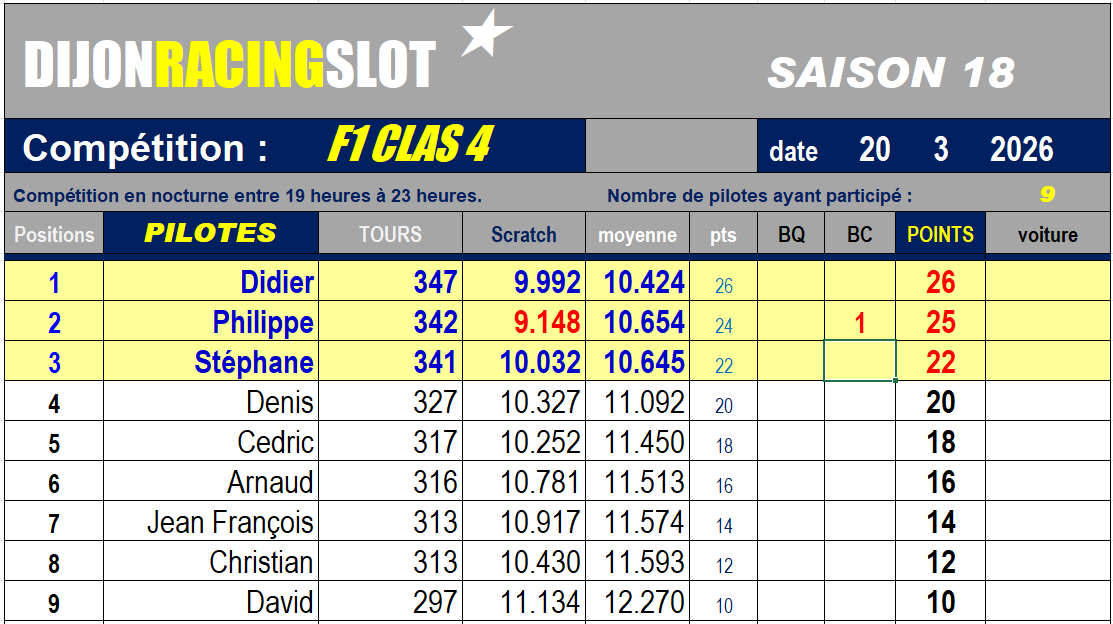Select the F1 CLAS 4 competition cell
This screenshot has width=1113, height=624.
click(x=409, y=147)
